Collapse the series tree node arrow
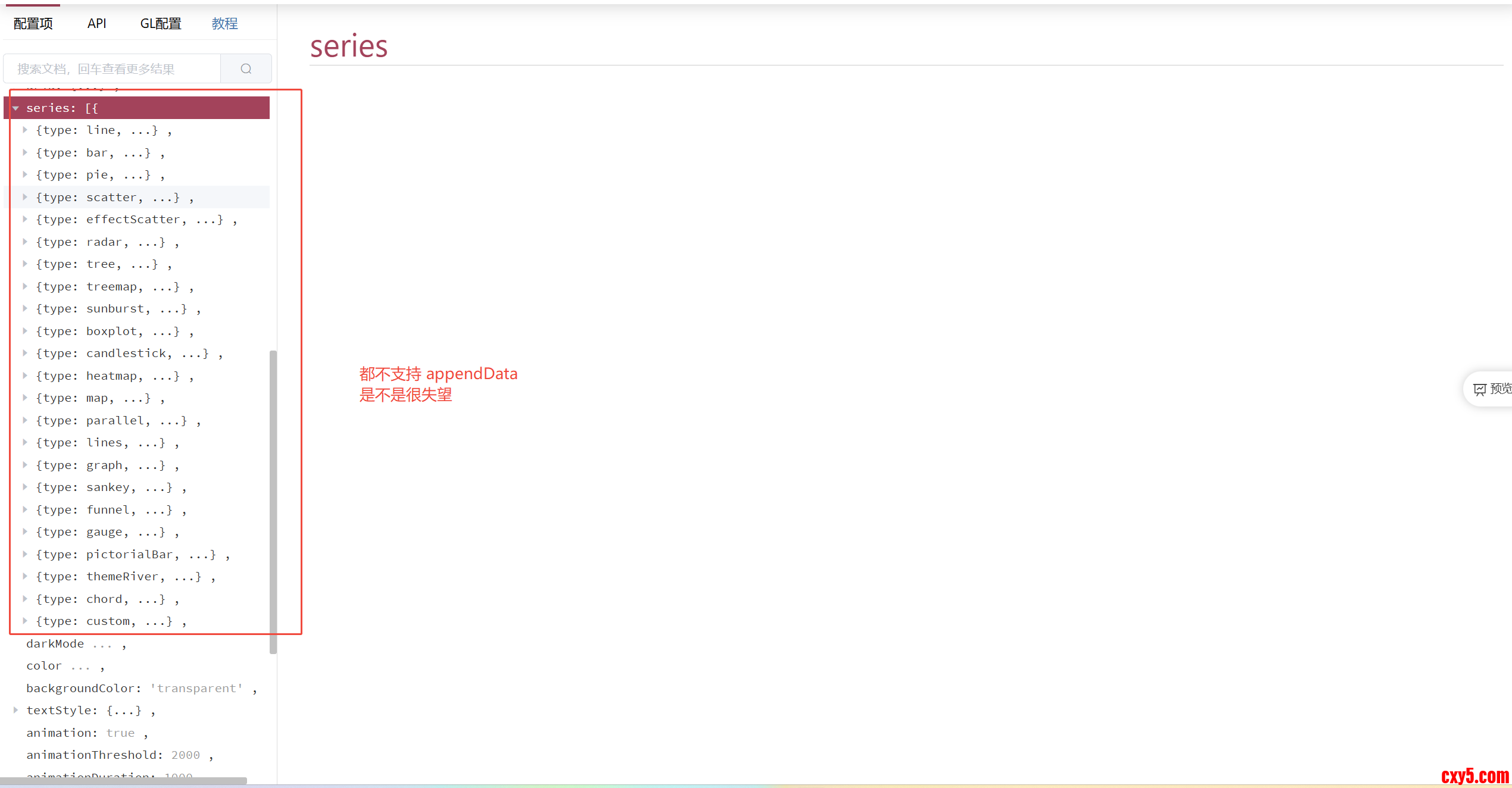 (16, 108)
